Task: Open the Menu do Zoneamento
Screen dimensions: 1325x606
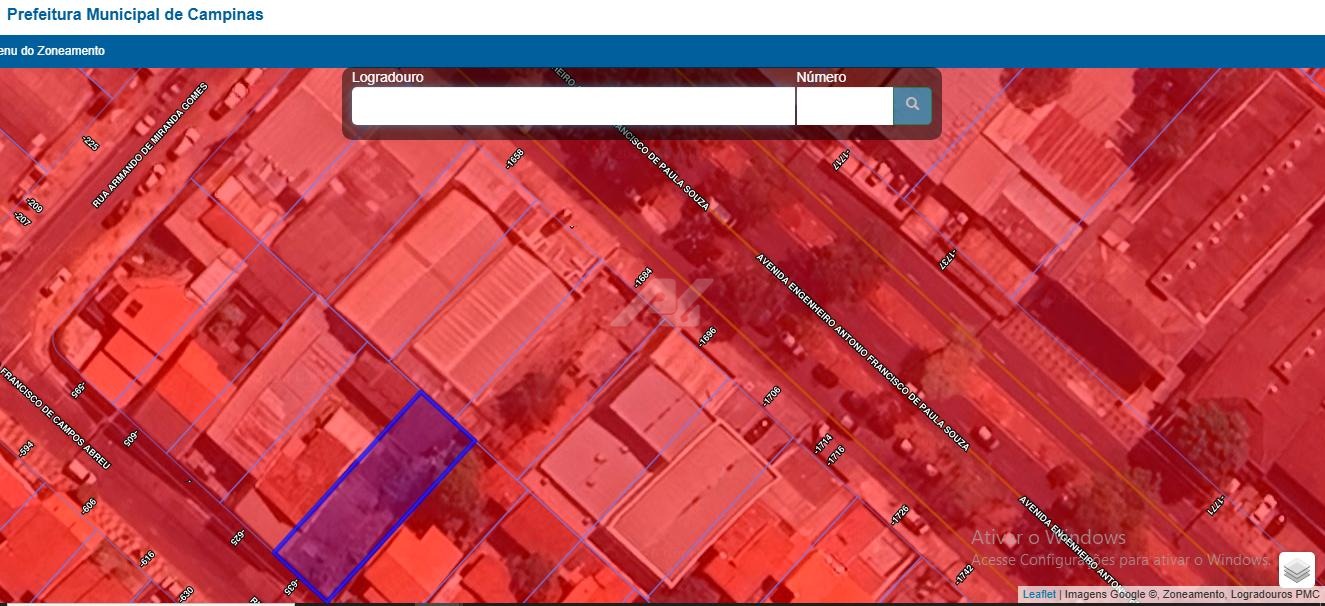Action: (x=52, y=51)
